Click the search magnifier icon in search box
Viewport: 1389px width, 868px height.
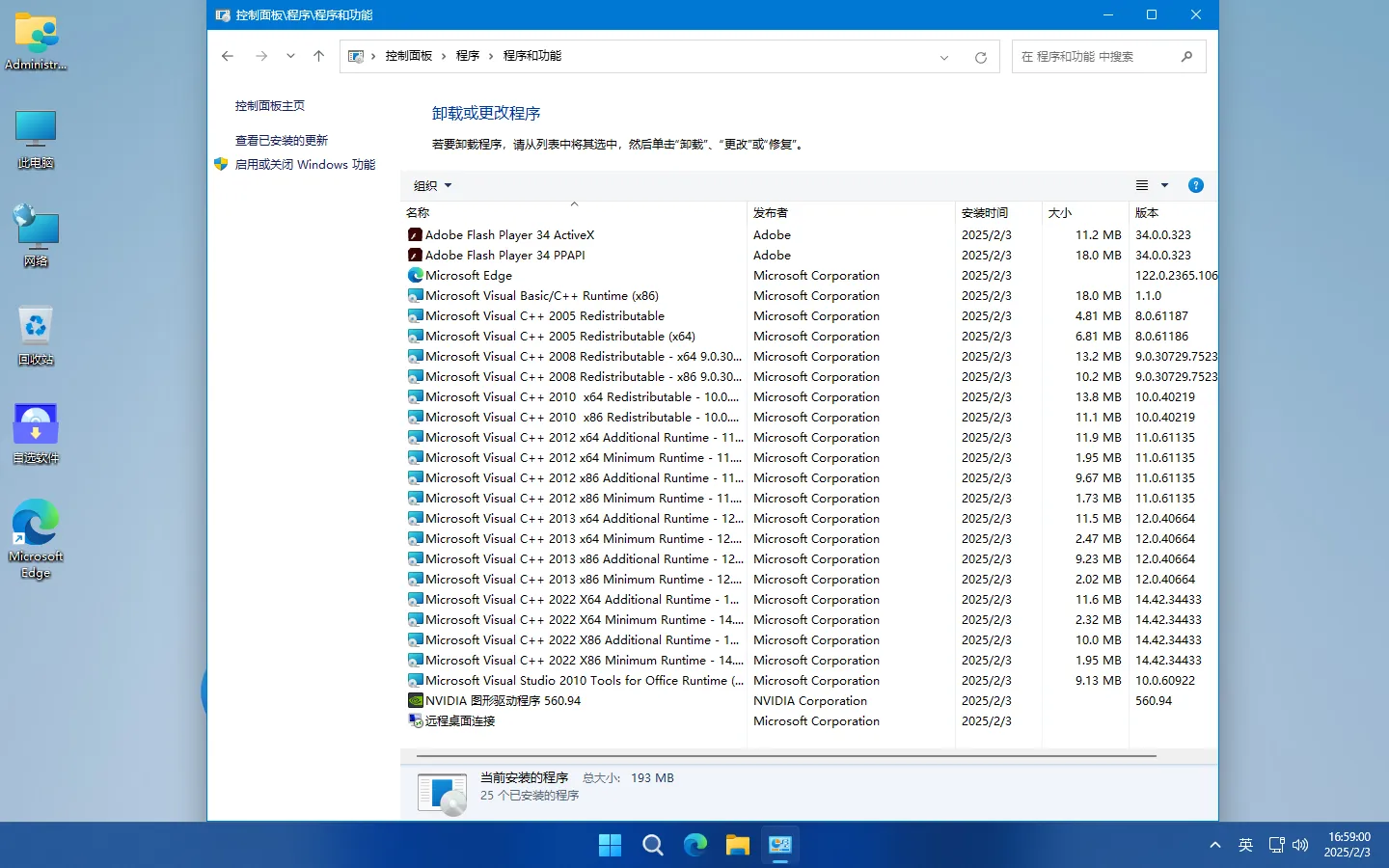(1186, 56)
